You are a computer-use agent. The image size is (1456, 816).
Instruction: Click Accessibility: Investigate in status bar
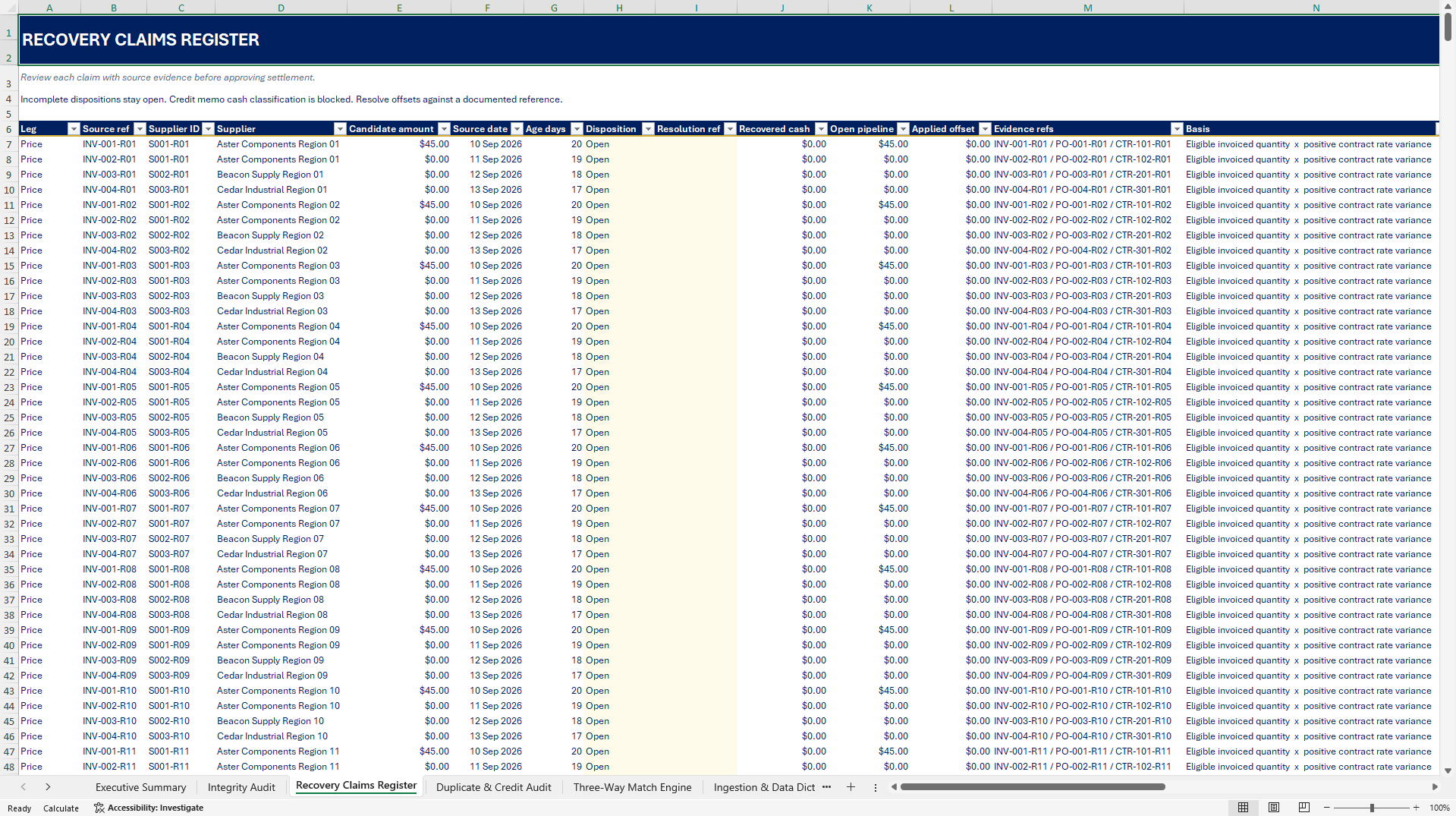pos(149,808)
